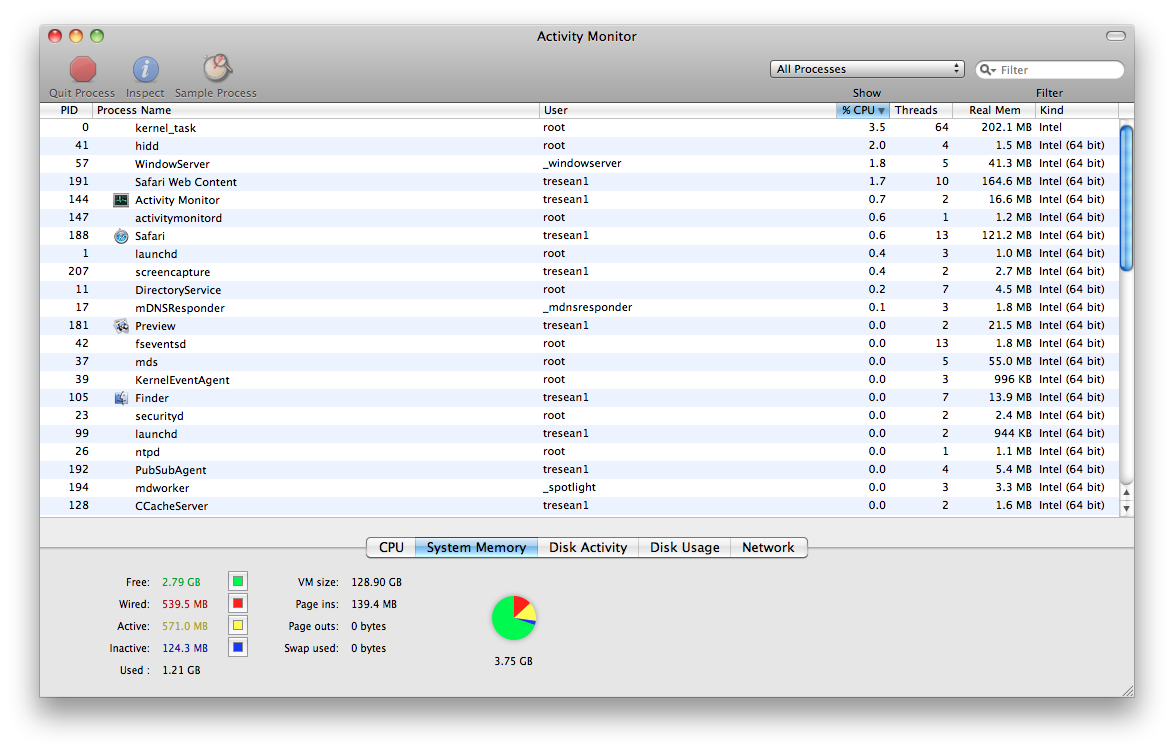The width and height of the screenshot is (1174, 752).
Task: Sort by the Process Name column header
Action: [314, 110]
